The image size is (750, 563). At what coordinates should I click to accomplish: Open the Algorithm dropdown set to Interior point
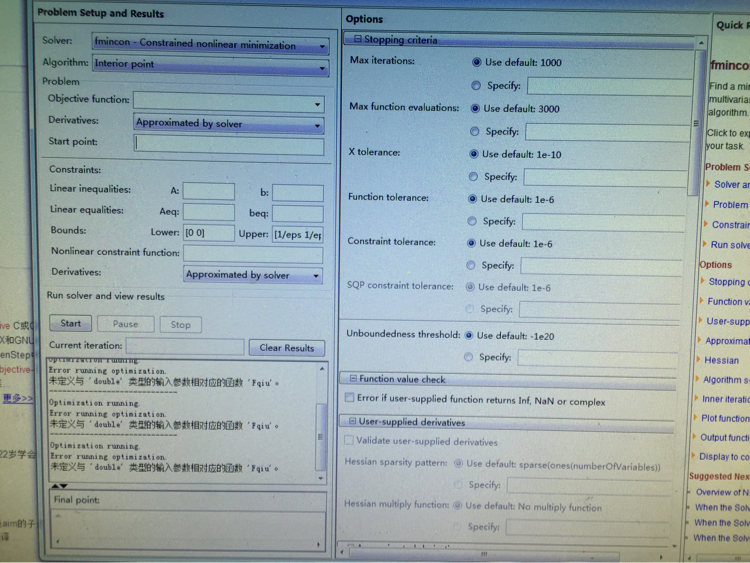210,65
